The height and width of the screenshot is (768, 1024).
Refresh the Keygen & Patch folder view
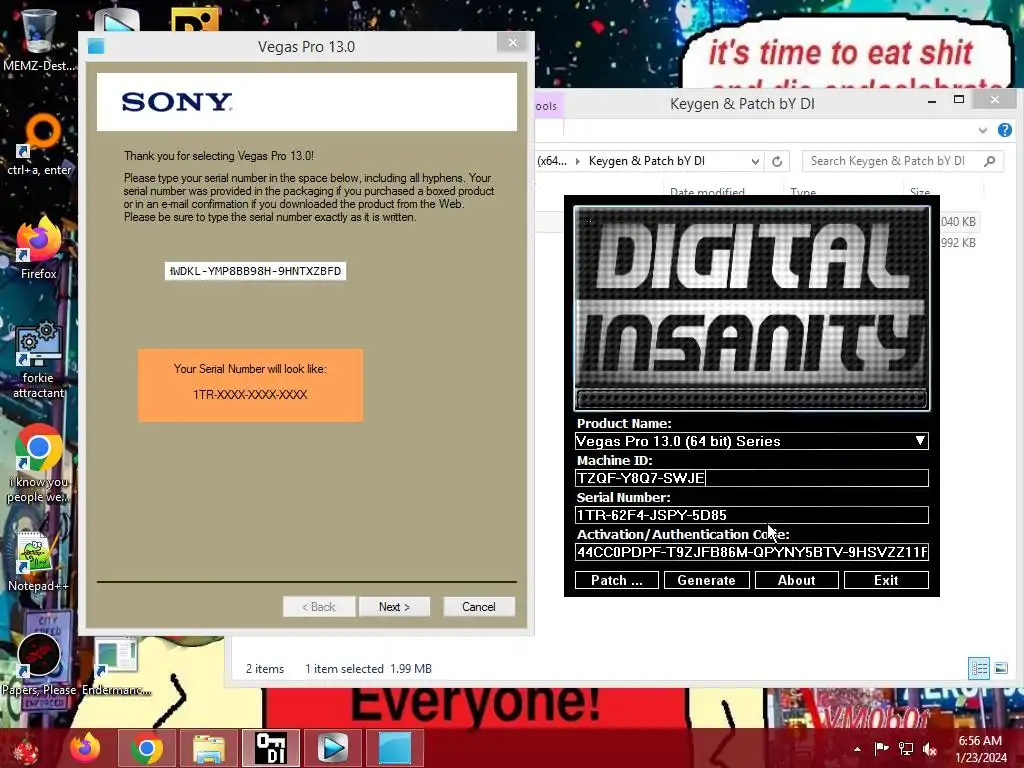(x=776, y=161)
